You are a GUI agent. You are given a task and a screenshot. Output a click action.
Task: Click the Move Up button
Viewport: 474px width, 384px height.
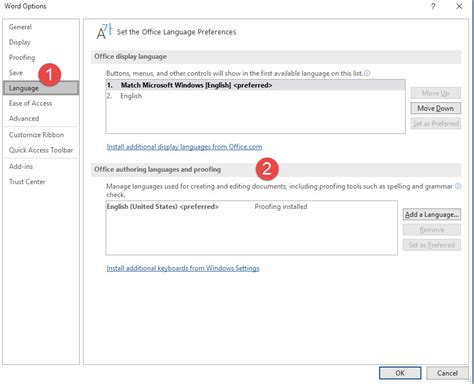[435, 93]
